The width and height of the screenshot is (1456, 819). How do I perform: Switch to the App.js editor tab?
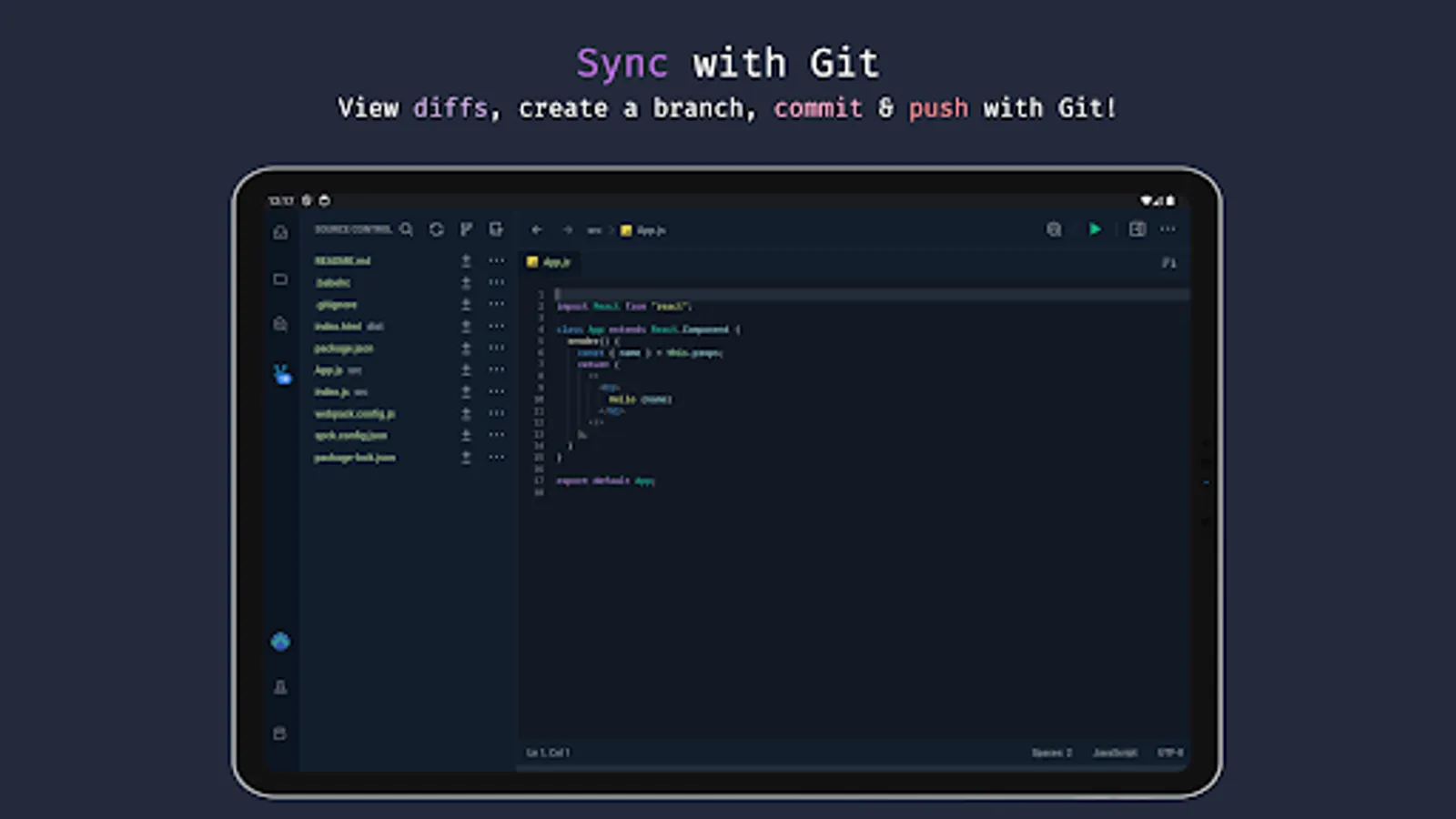(550, 263)
